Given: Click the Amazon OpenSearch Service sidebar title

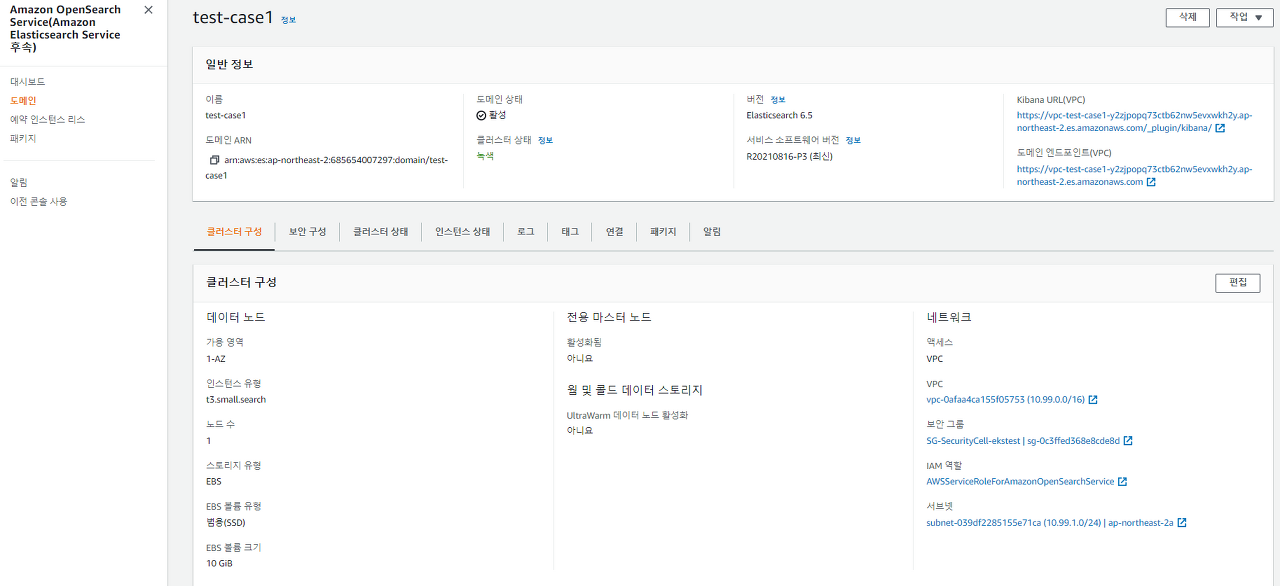Looking at the screenshot, I should click(65, 28).
